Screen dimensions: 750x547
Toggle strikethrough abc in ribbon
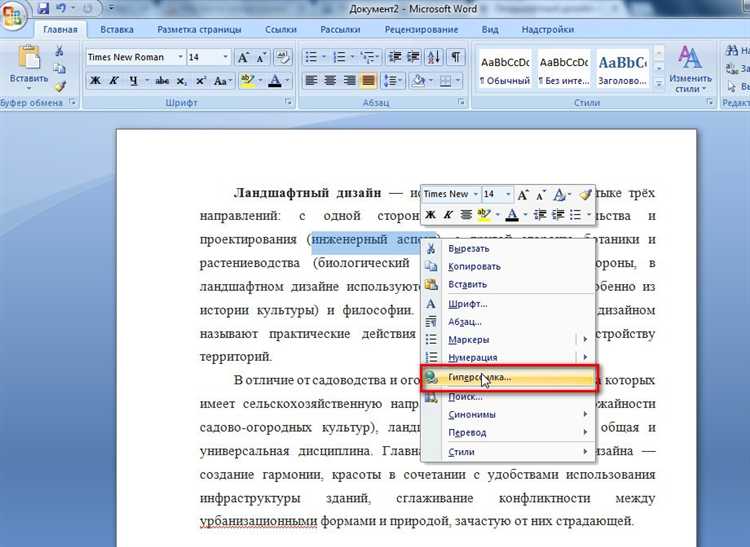click(x=162, y=80)
